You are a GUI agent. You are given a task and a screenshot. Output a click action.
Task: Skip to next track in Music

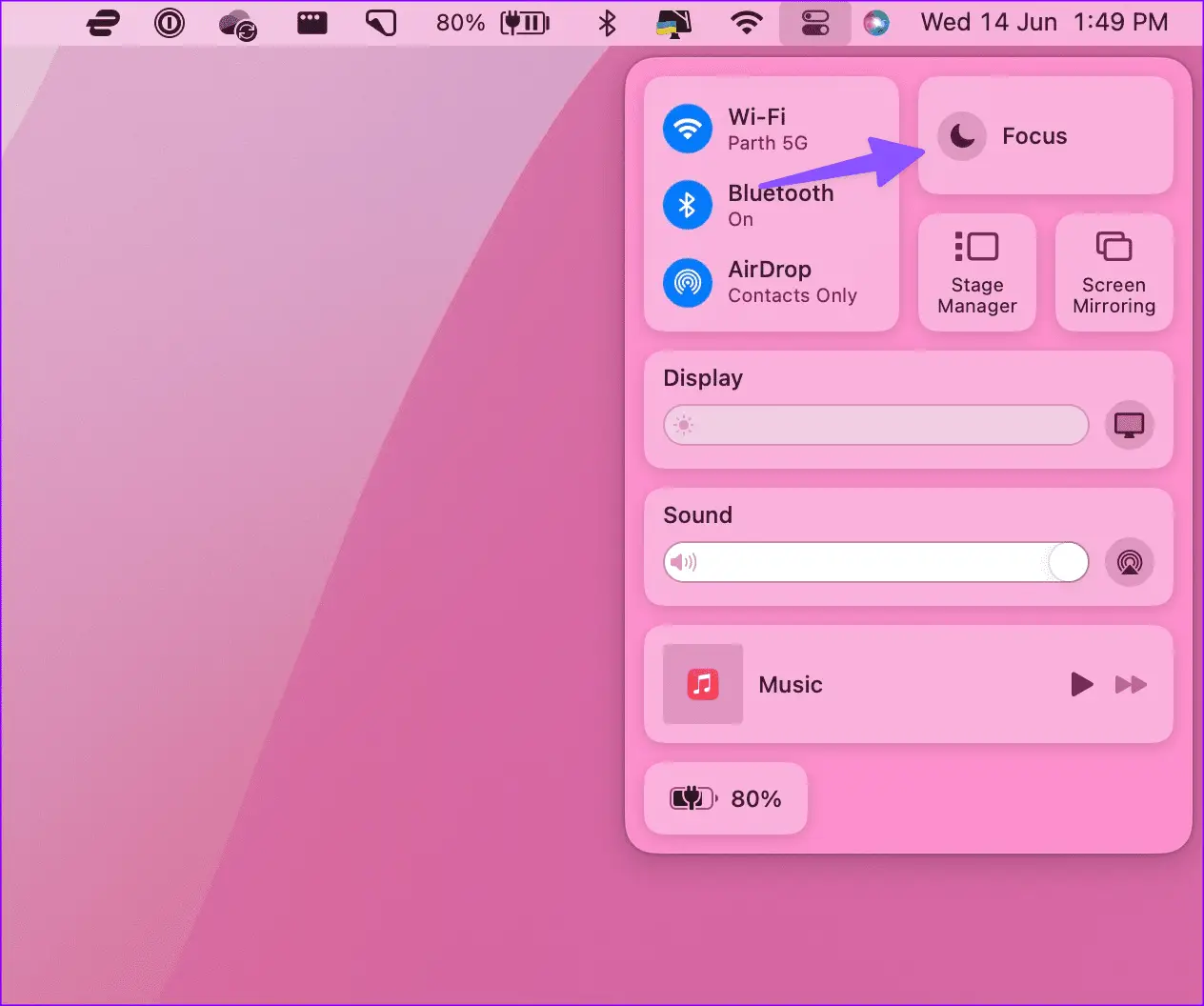(x=1131, y=684)
